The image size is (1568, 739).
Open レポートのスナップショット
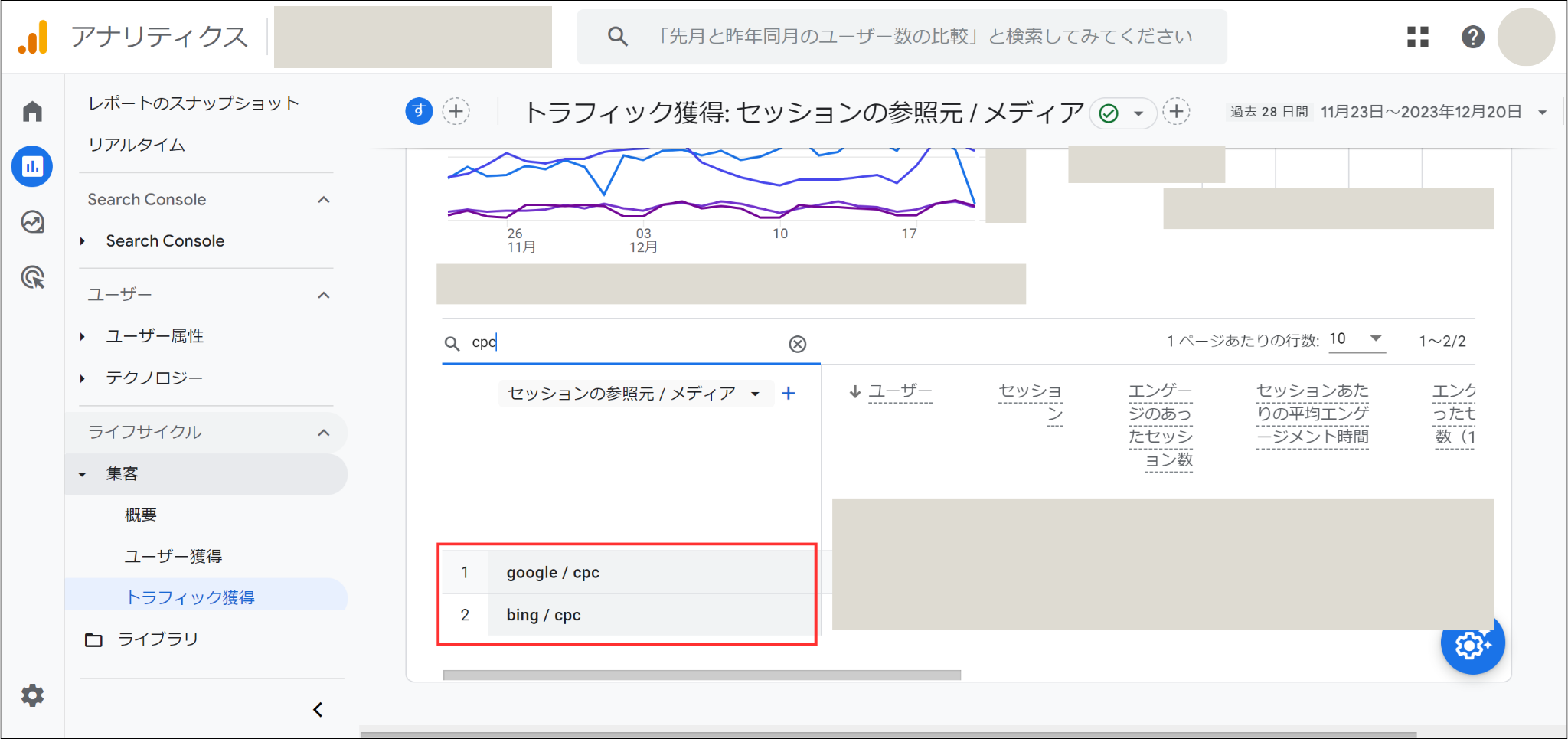(x=193, y=103)
